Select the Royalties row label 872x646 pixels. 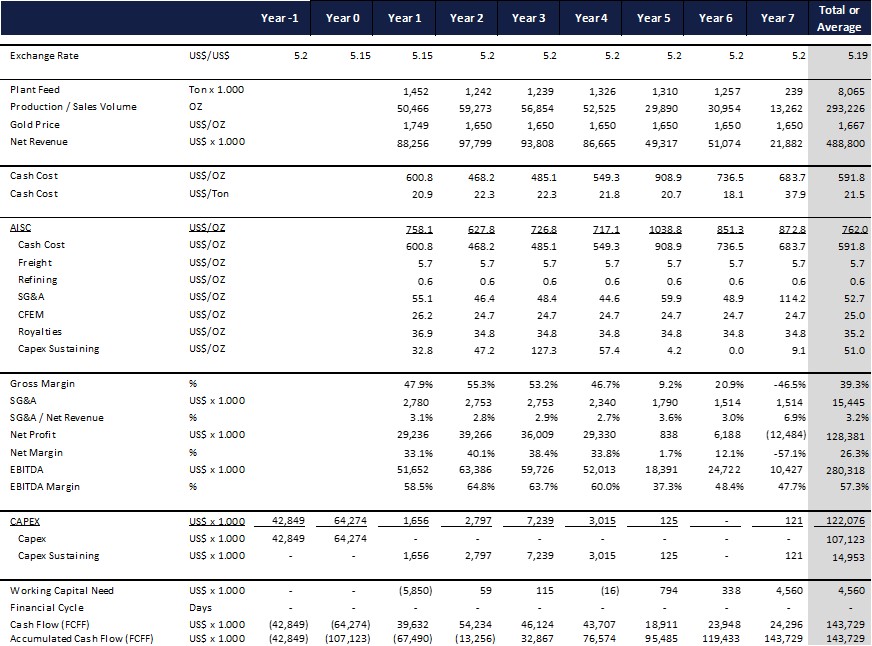[40, 331]
